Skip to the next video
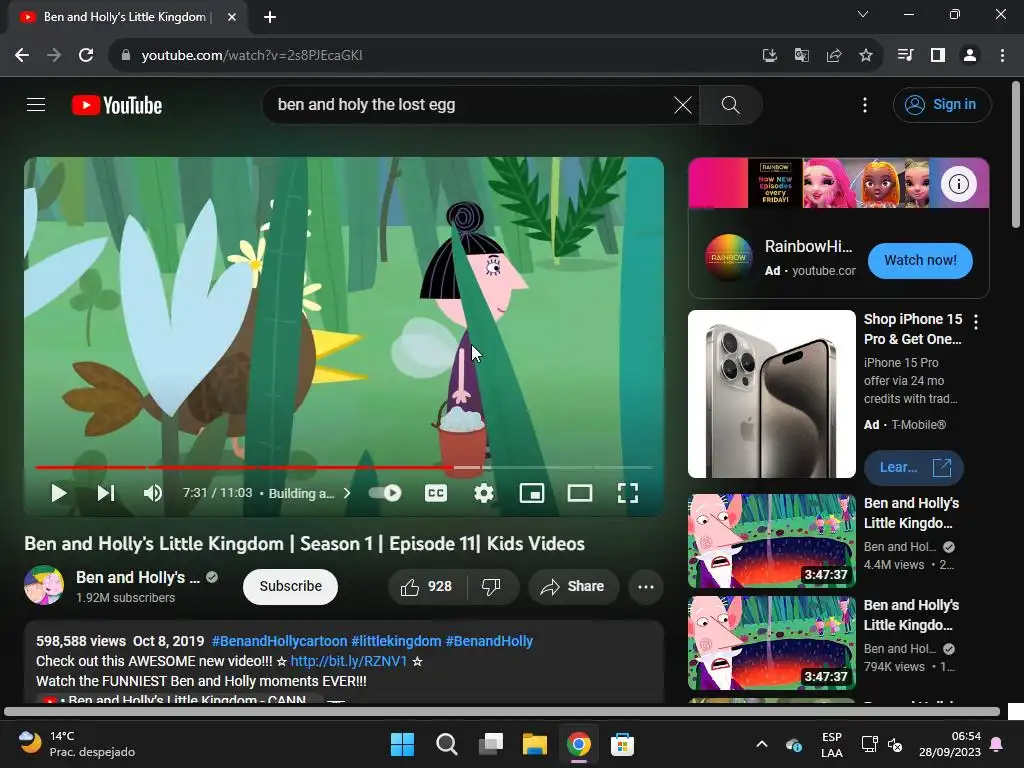This screenshot has width=1024, height=768. tap(106, 493)
